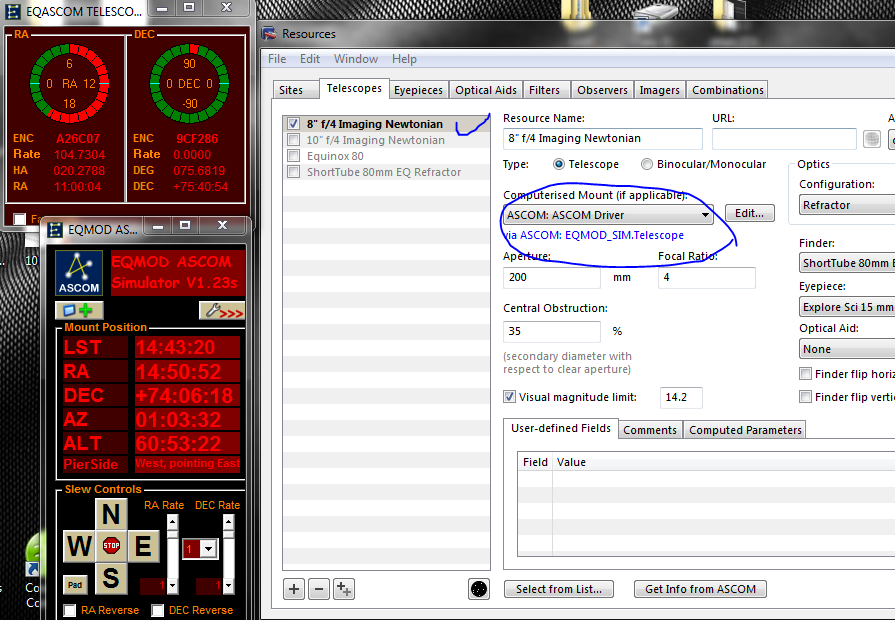Click the DEC dial in the EQASCOM window
The image size is (895, 620).
190,84
